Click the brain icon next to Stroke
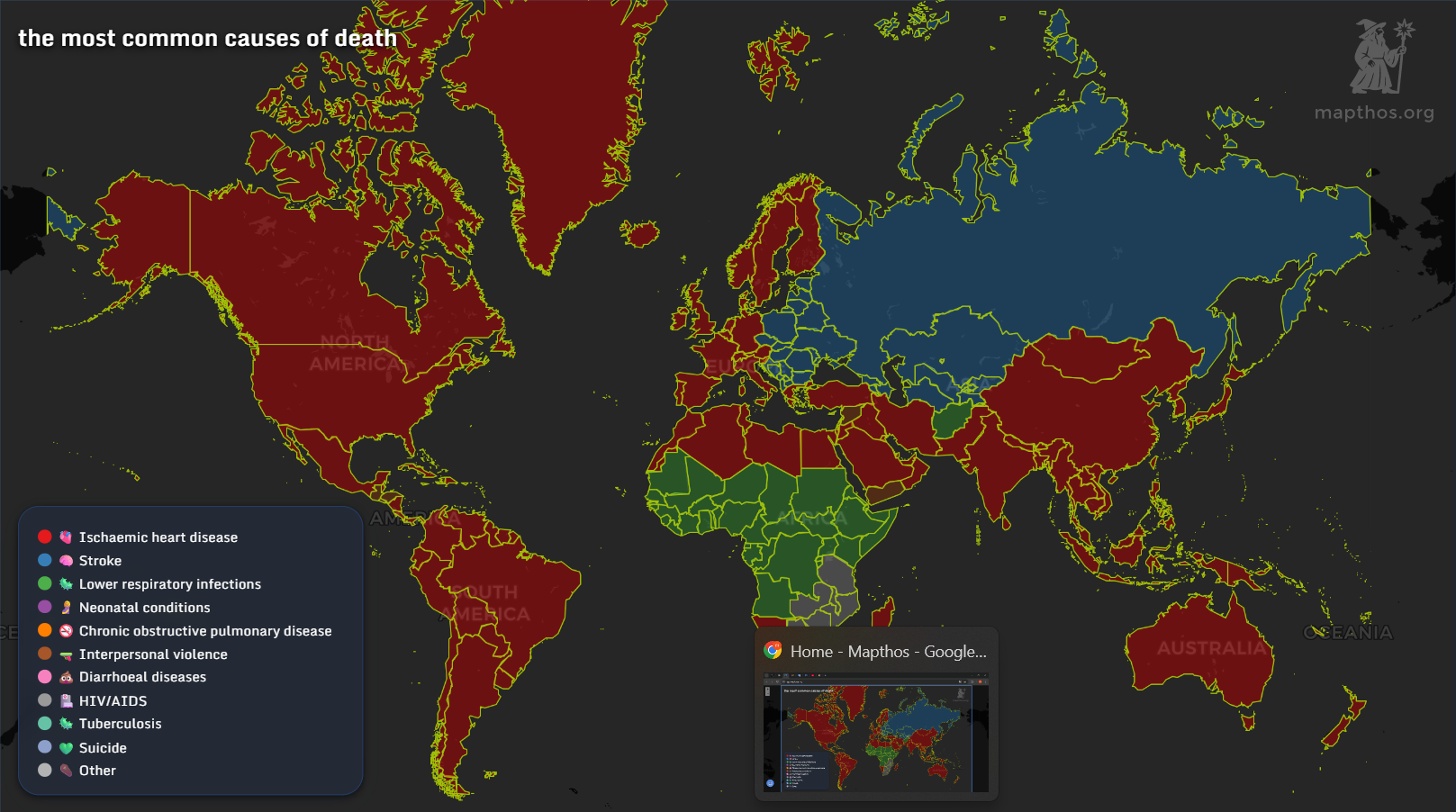1456x812 pixels. coord(66,561)
